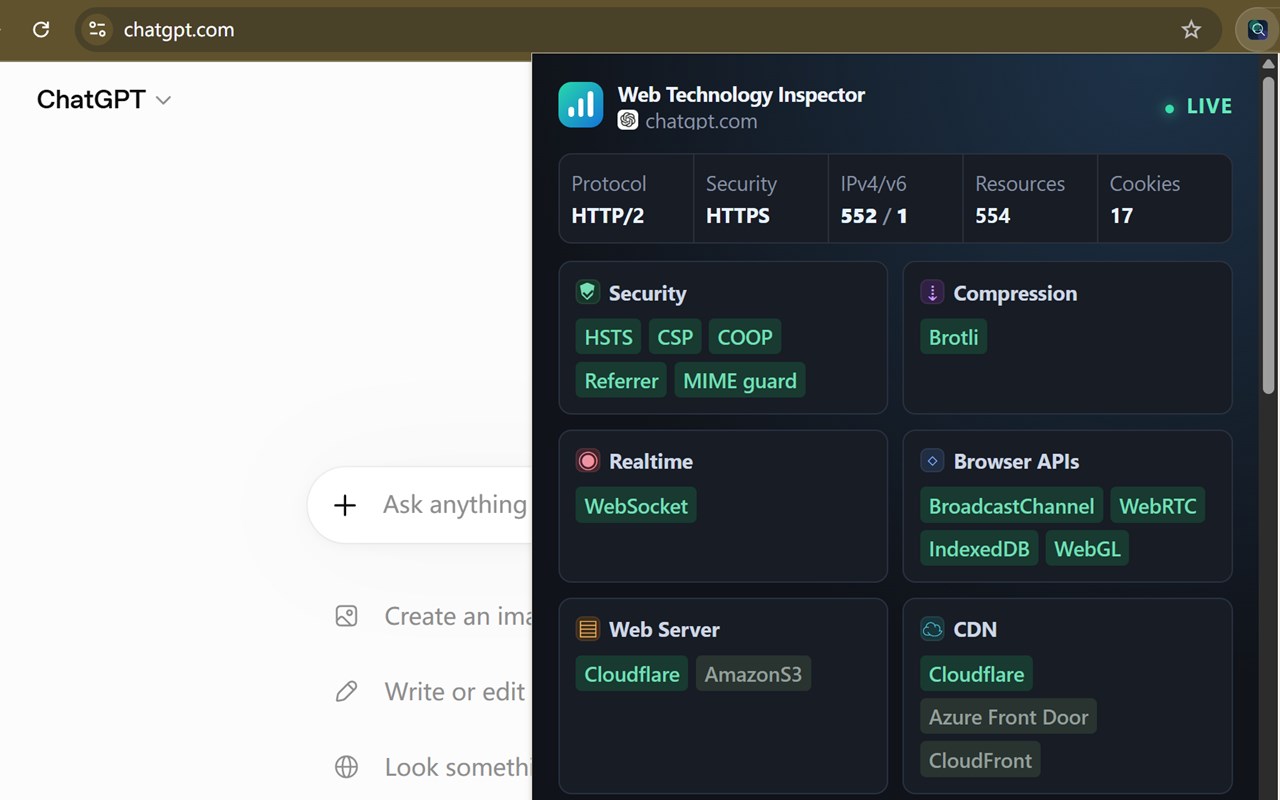This screenshot has width=1280, height=800.
Task: Select the MIME guard tag
Action: coord(740,380)
